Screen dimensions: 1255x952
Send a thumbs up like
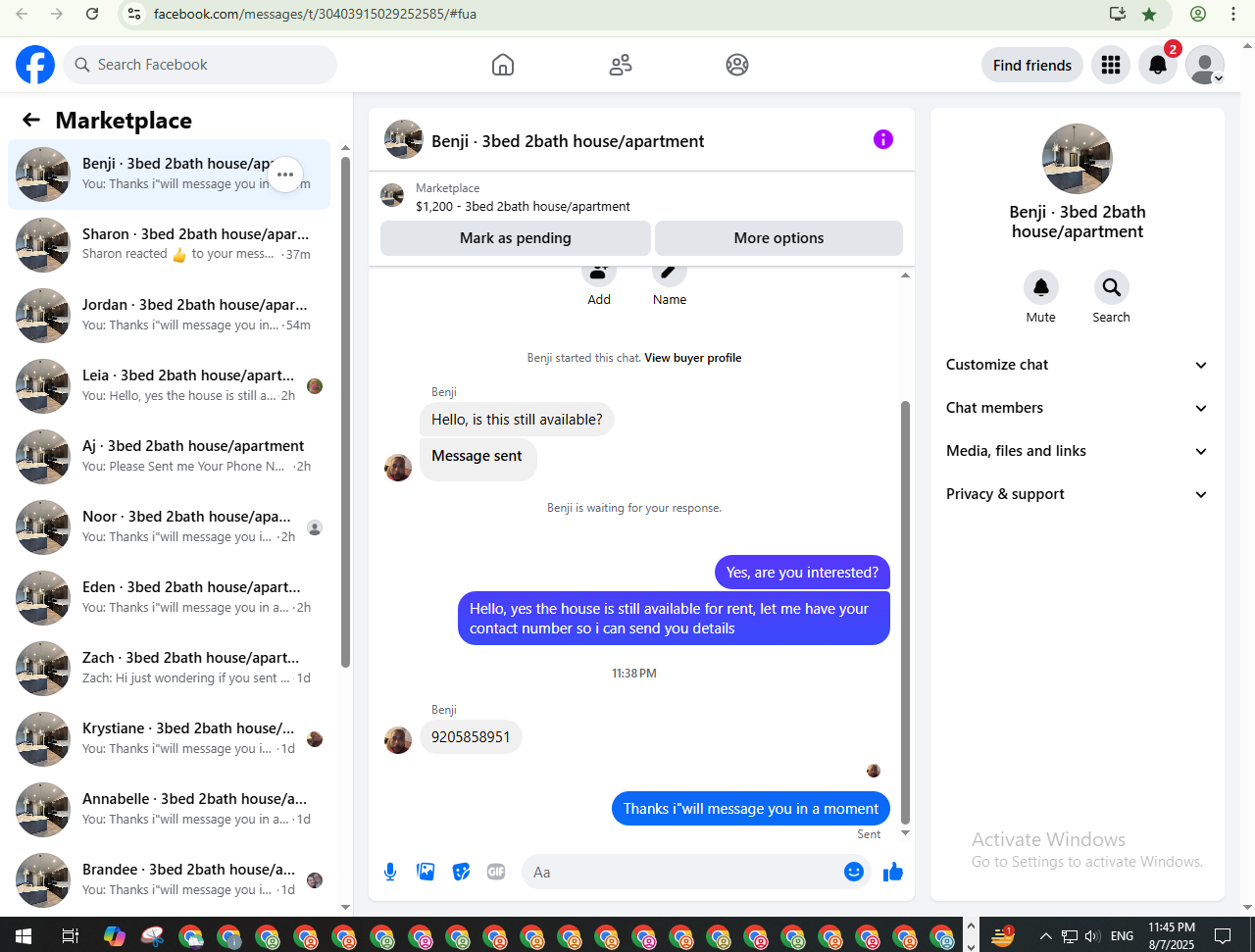coord(893,872)
